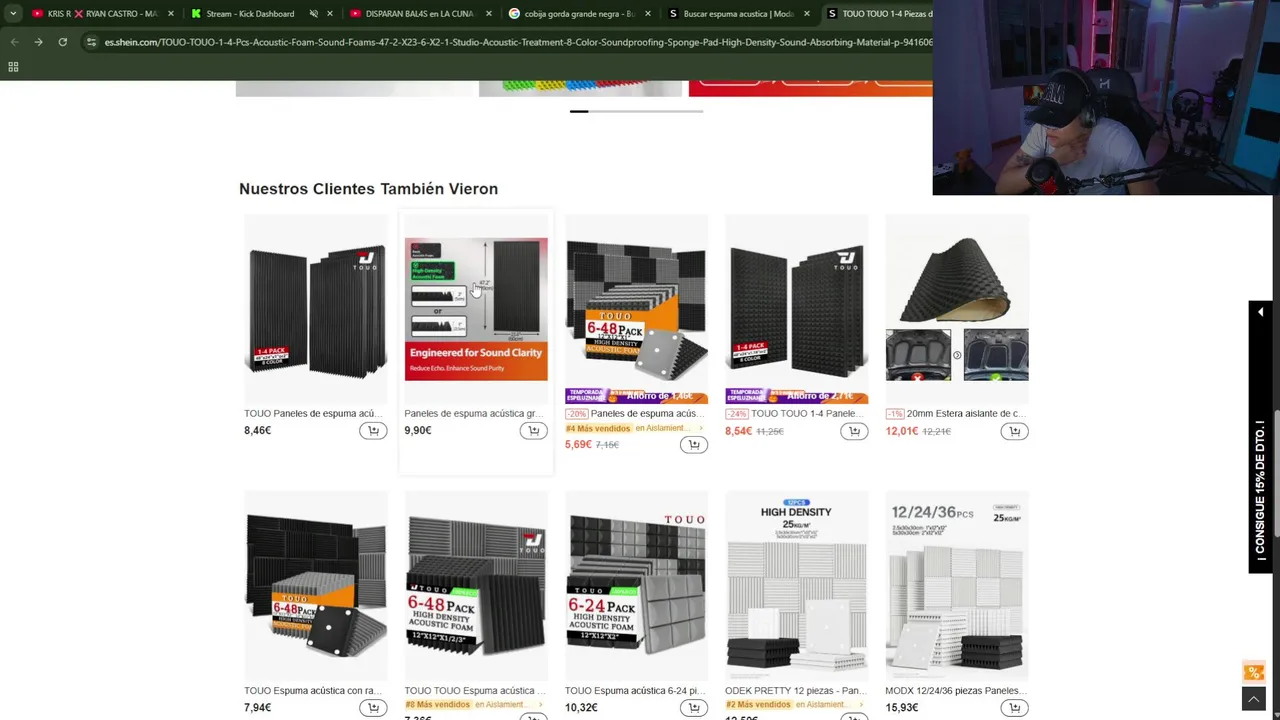
Task: Open the apps grid in bookmarks bar
Action: coord(13,67)
